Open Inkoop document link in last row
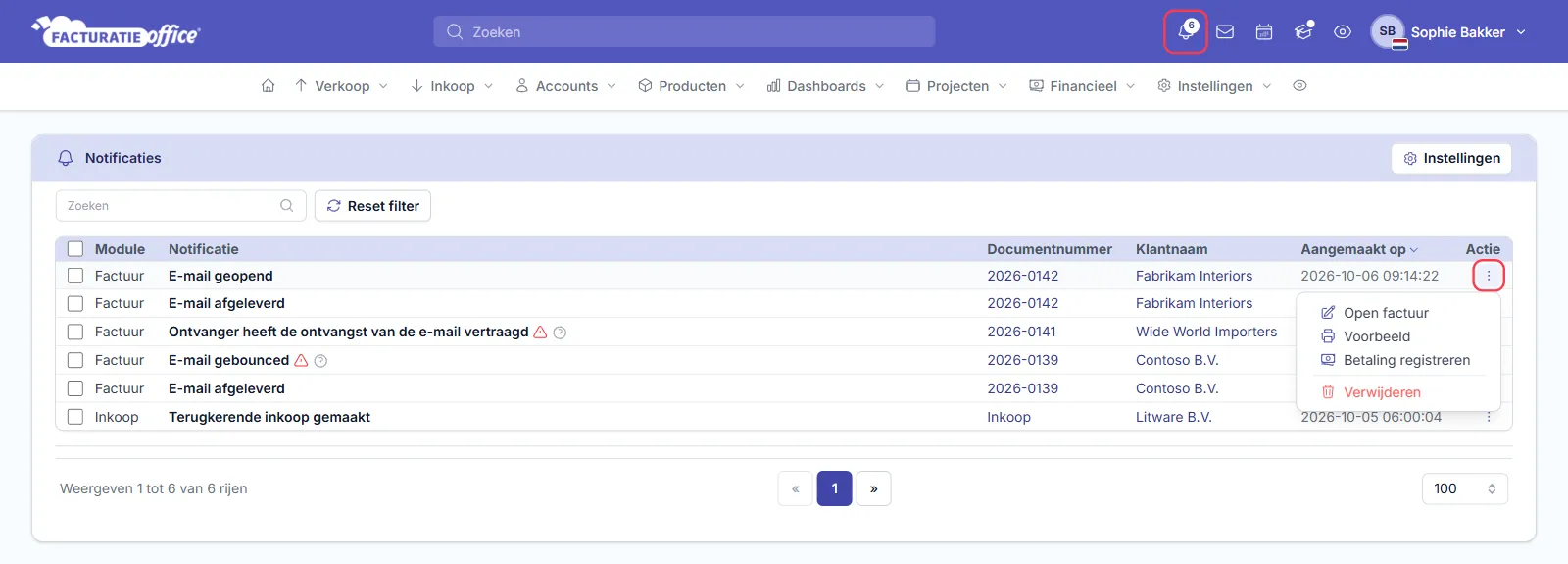Viewport: 1568px width, 564px height. (x=1008, y=417)
